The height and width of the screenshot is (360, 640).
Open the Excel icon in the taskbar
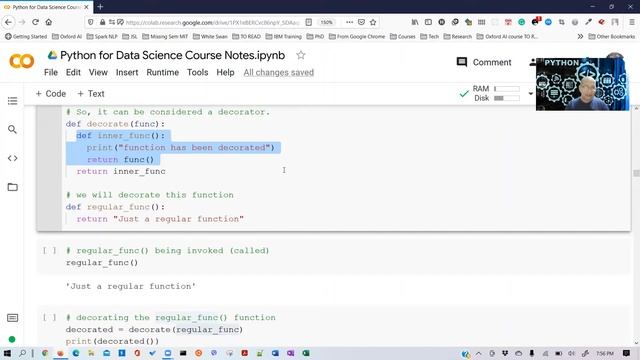click(x=306, y=353)
